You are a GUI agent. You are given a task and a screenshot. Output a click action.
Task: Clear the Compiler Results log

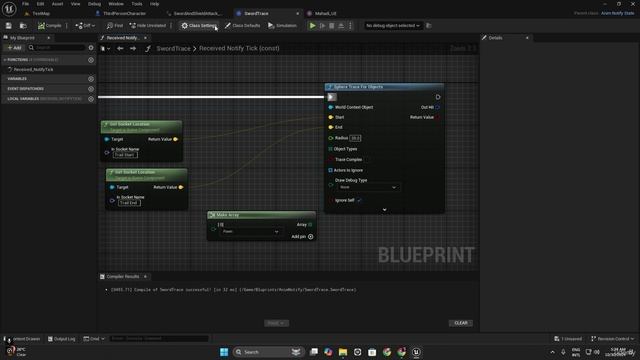pos(461,323)
